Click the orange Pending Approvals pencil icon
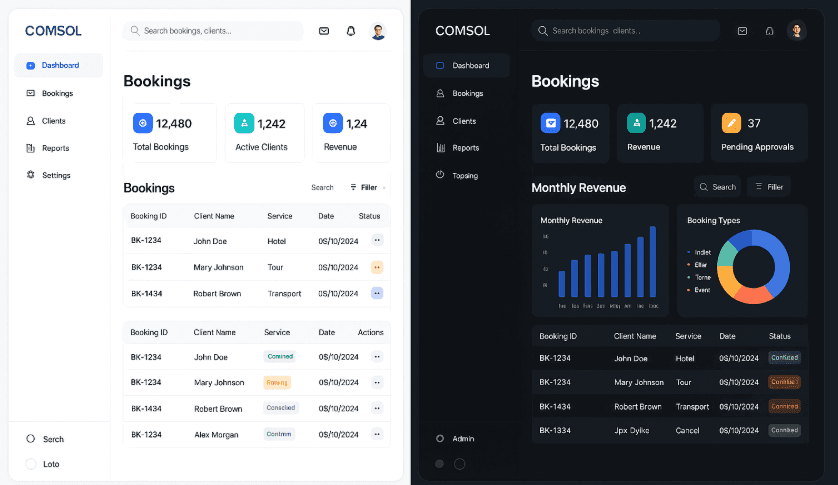 [x=731, y=123]
